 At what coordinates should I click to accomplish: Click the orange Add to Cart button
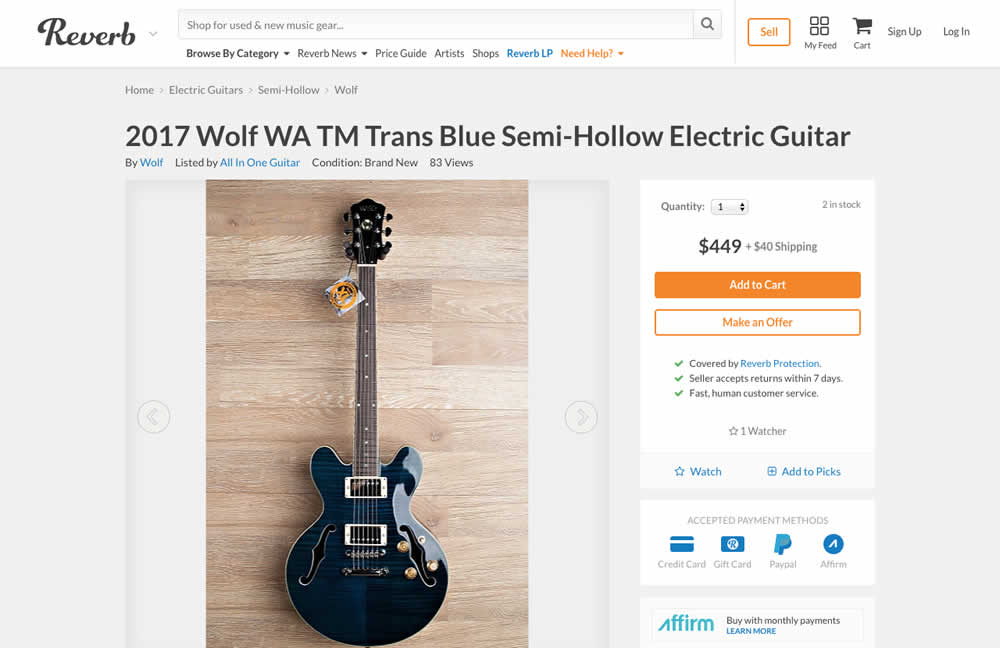(x=757, y=285)
